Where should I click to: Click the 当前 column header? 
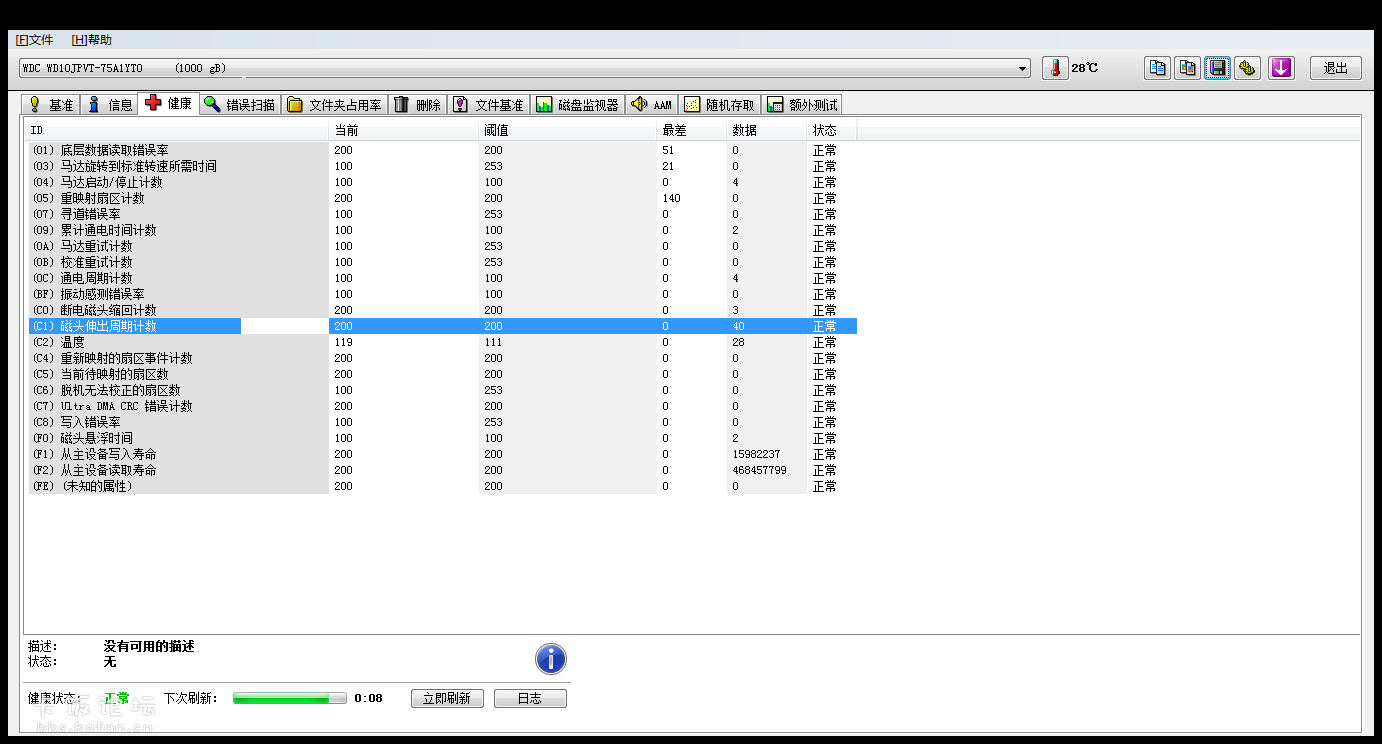[404, 131]
